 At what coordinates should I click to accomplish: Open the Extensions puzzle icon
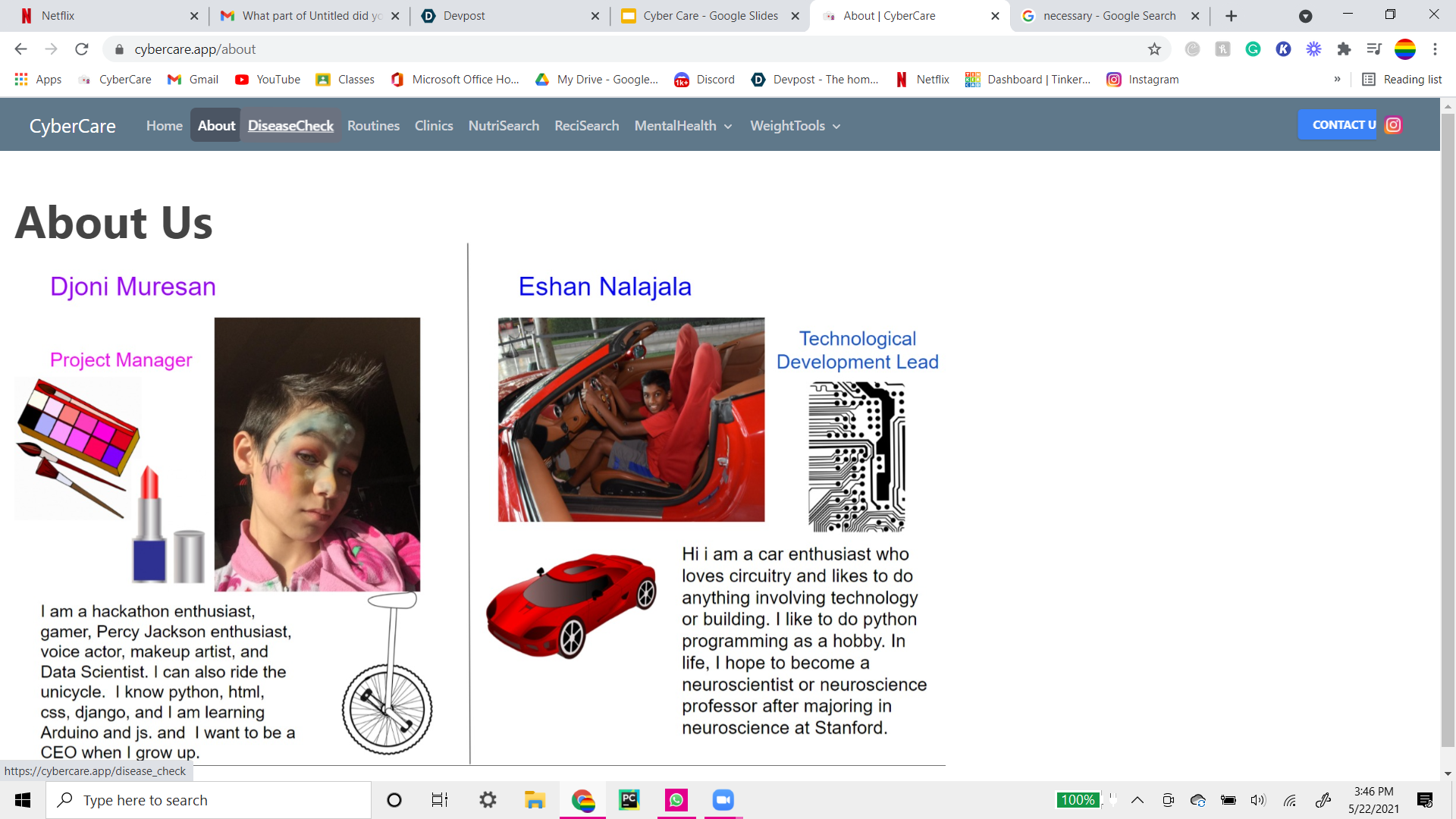1344,49
